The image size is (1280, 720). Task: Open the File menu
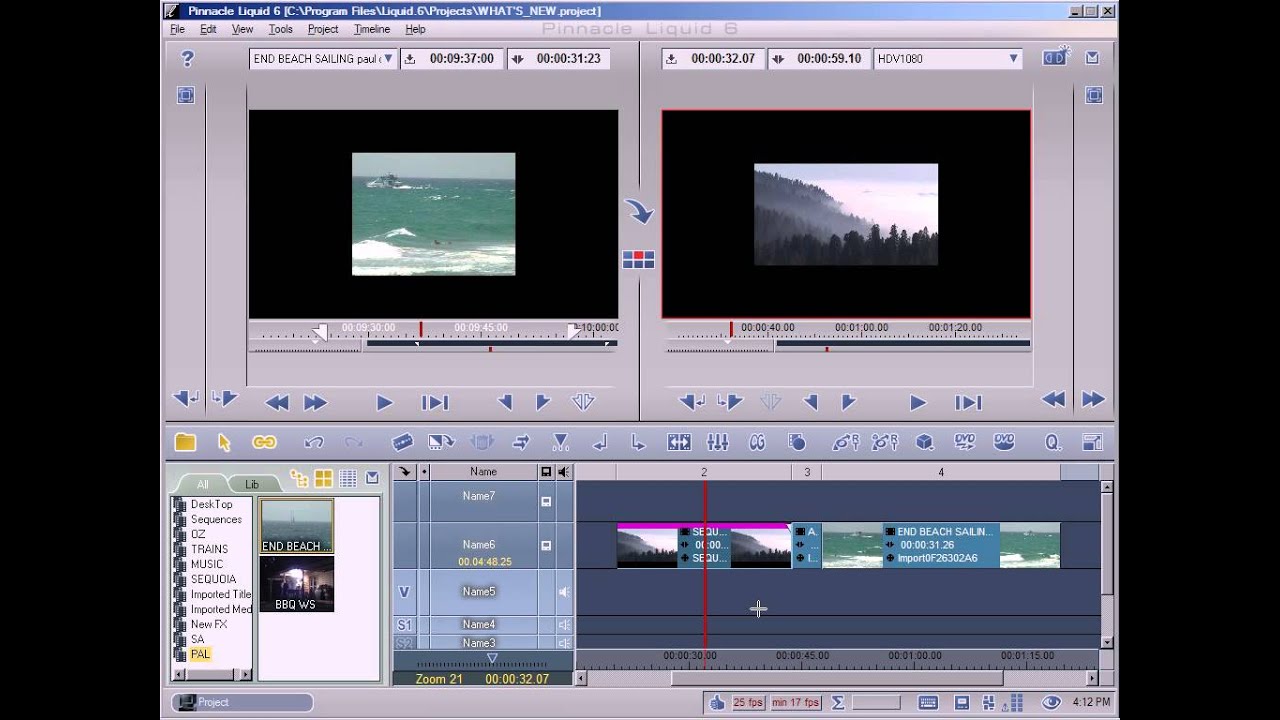pyautogui.click(x=177, y=29)
